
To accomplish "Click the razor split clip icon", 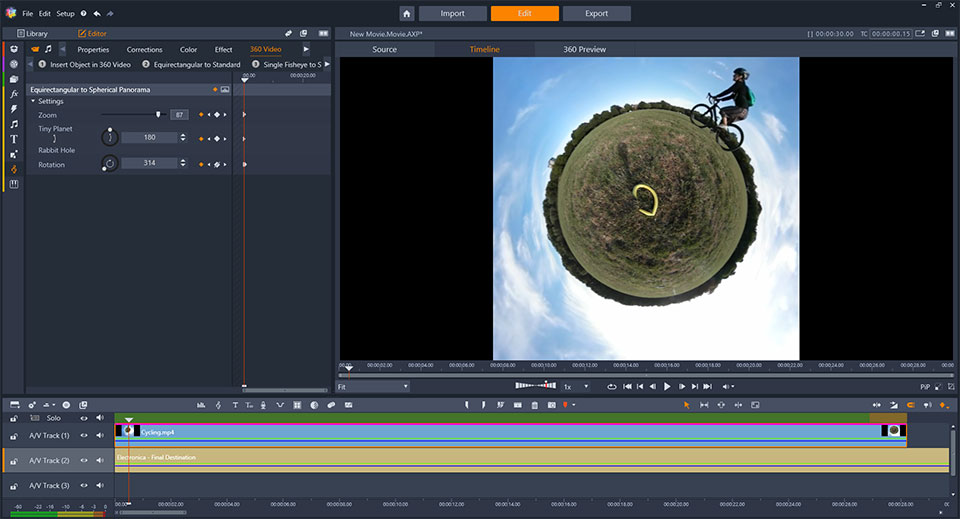I will 500,405.
